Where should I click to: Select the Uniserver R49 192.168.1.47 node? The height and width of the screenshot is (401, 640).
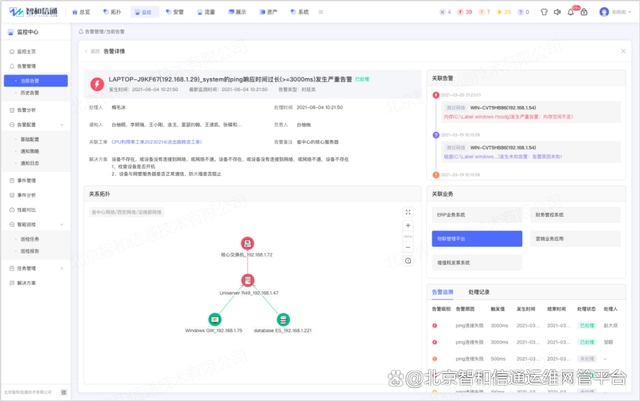[x=248, y=280]
